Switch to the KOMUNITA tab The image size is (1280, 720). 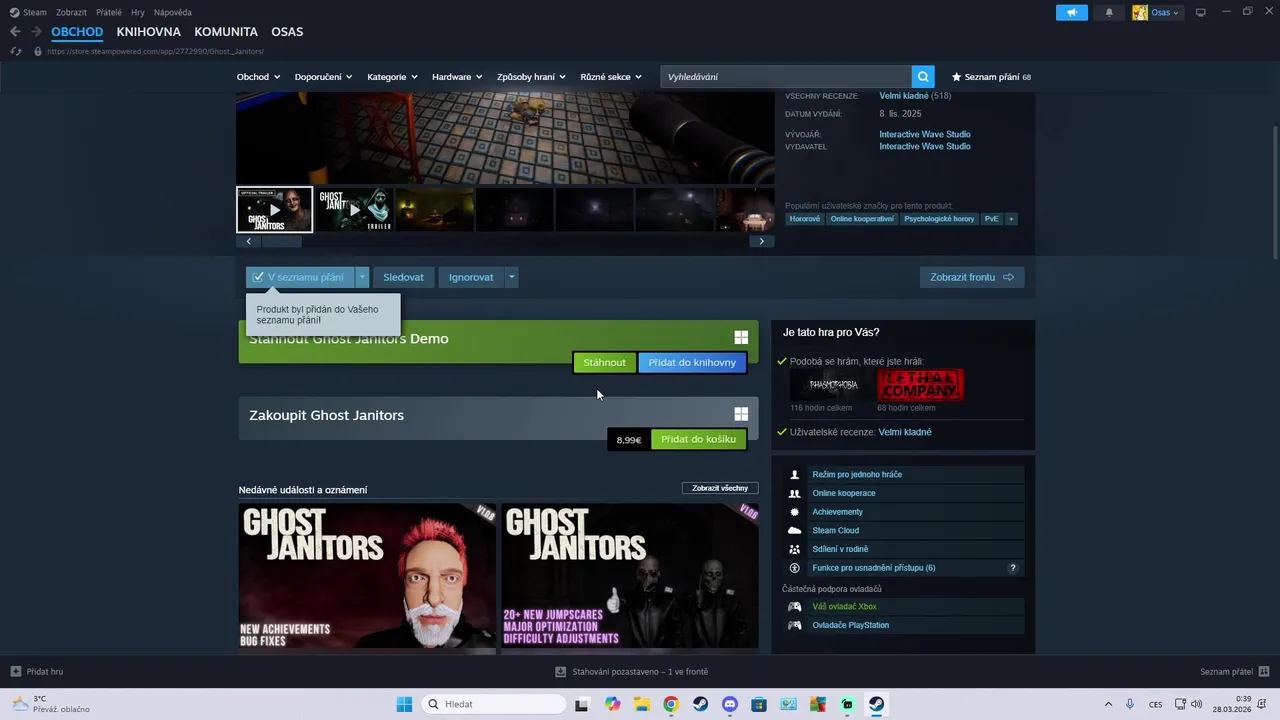(x=226, y=32)
